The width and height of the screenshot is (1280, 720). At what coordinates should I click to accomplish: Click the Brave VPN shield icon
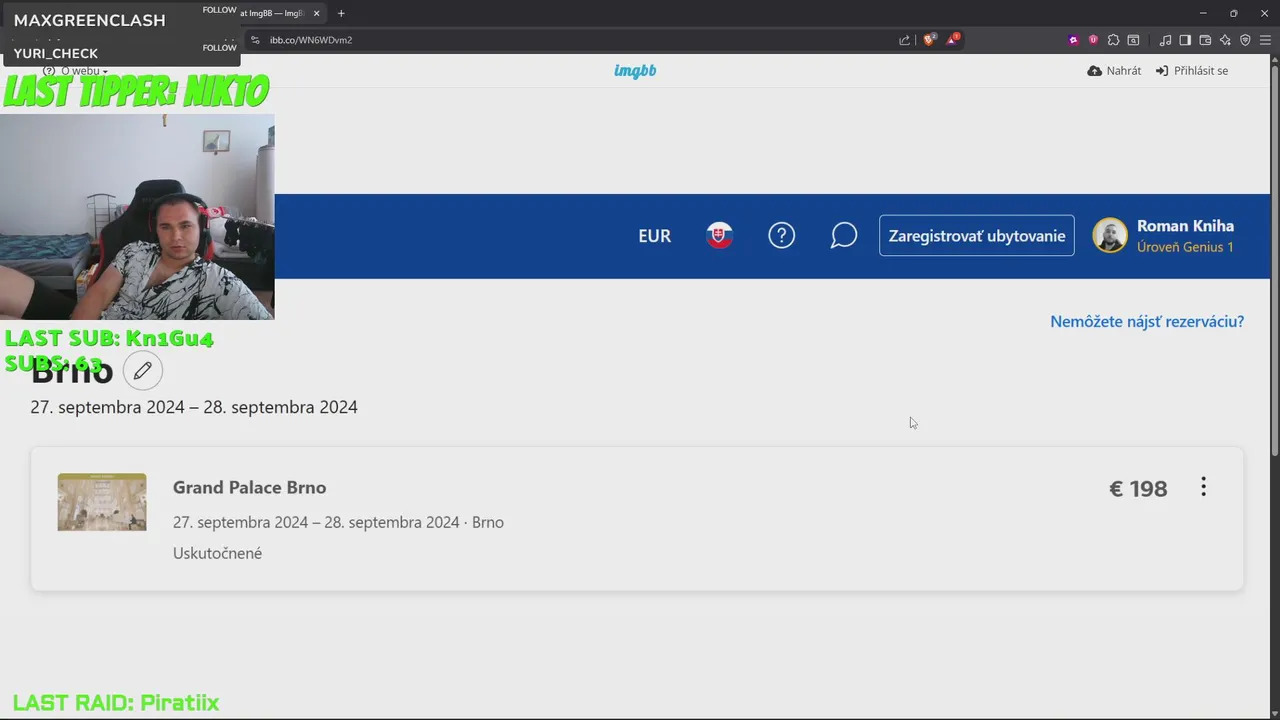(1245, 40)
